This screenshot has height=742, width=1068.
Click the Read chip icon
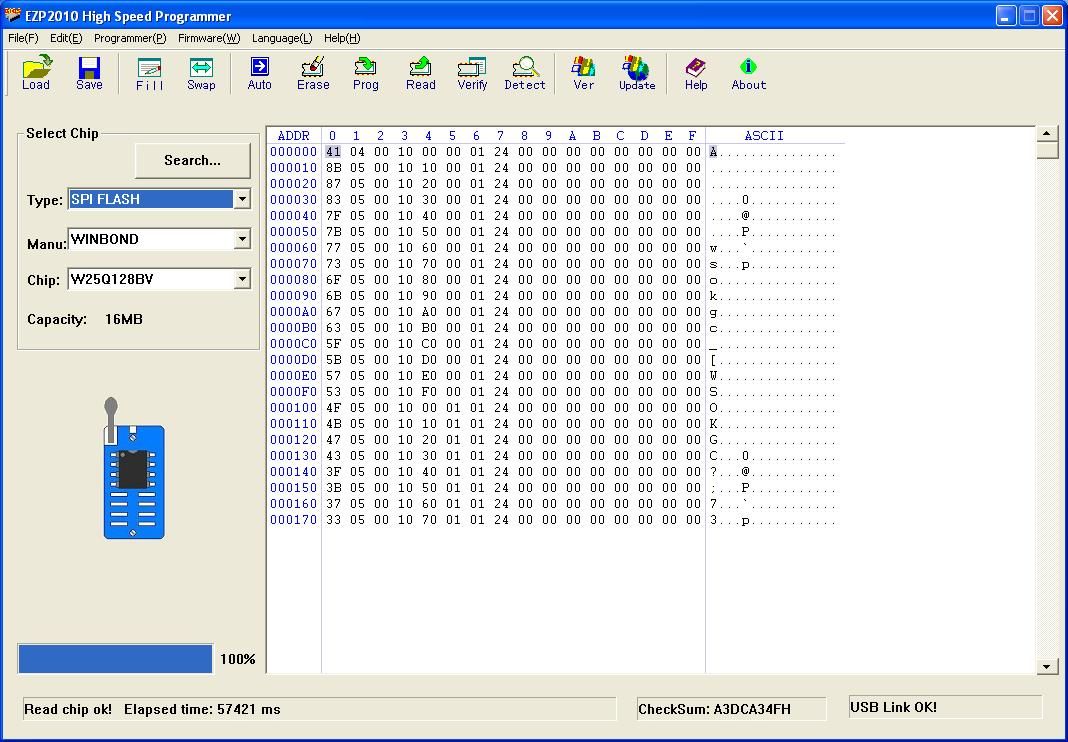[x=420, y=73]
